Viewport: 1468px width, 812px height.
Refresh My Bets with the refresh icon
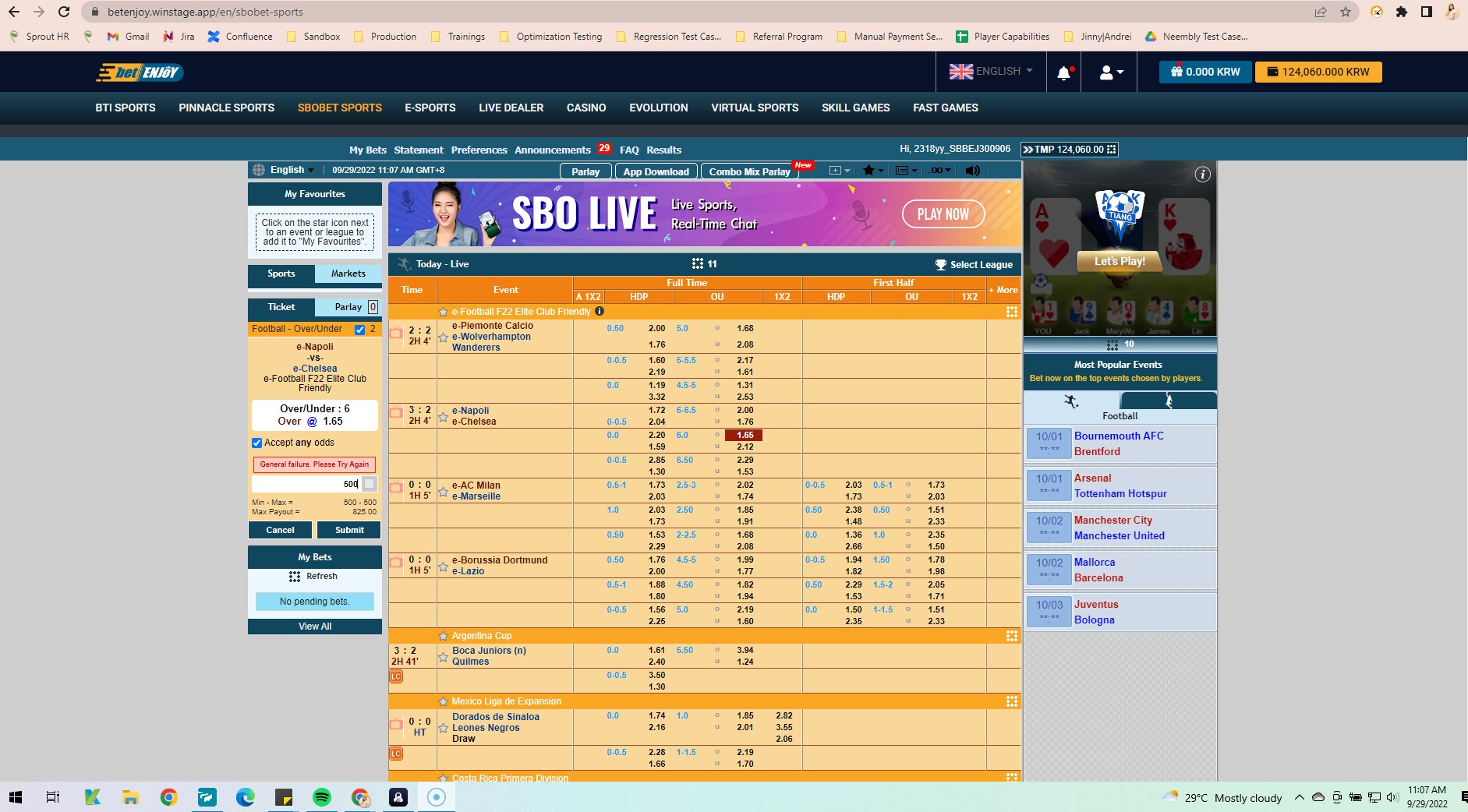pos(295,577)
